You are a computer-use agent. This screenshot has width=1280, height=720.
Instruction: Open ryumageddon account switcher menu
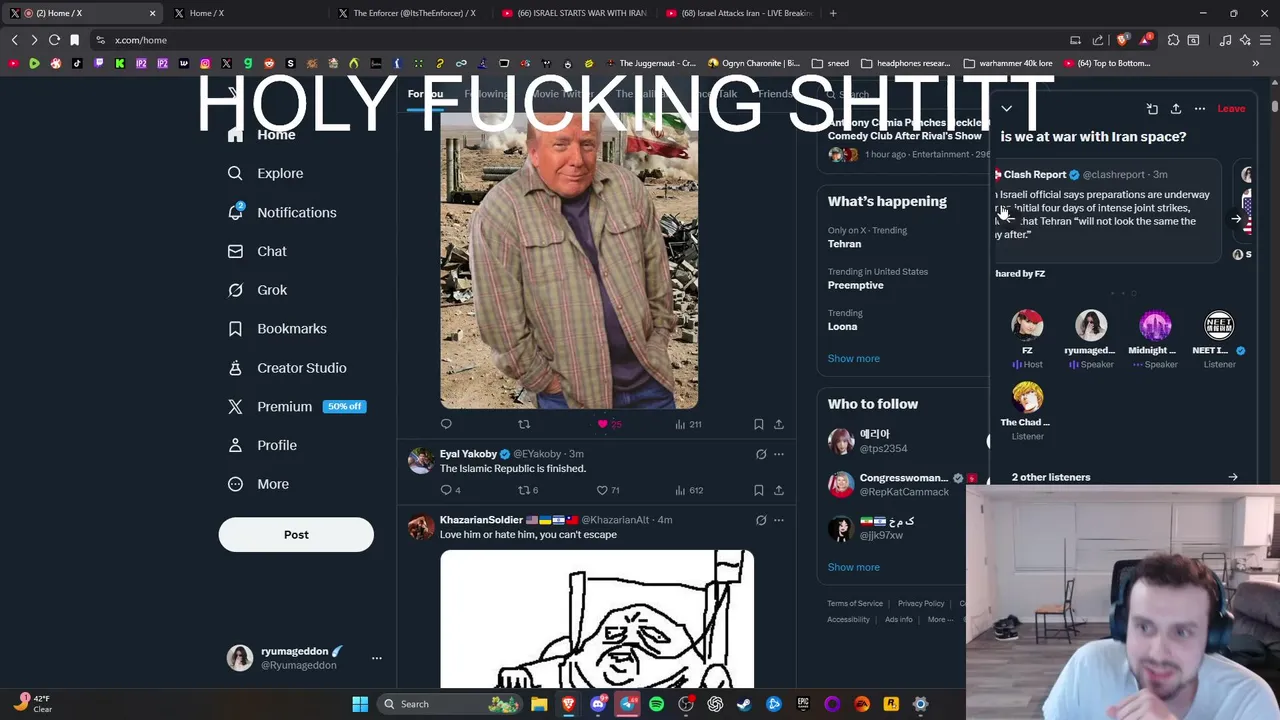(376, 658)
